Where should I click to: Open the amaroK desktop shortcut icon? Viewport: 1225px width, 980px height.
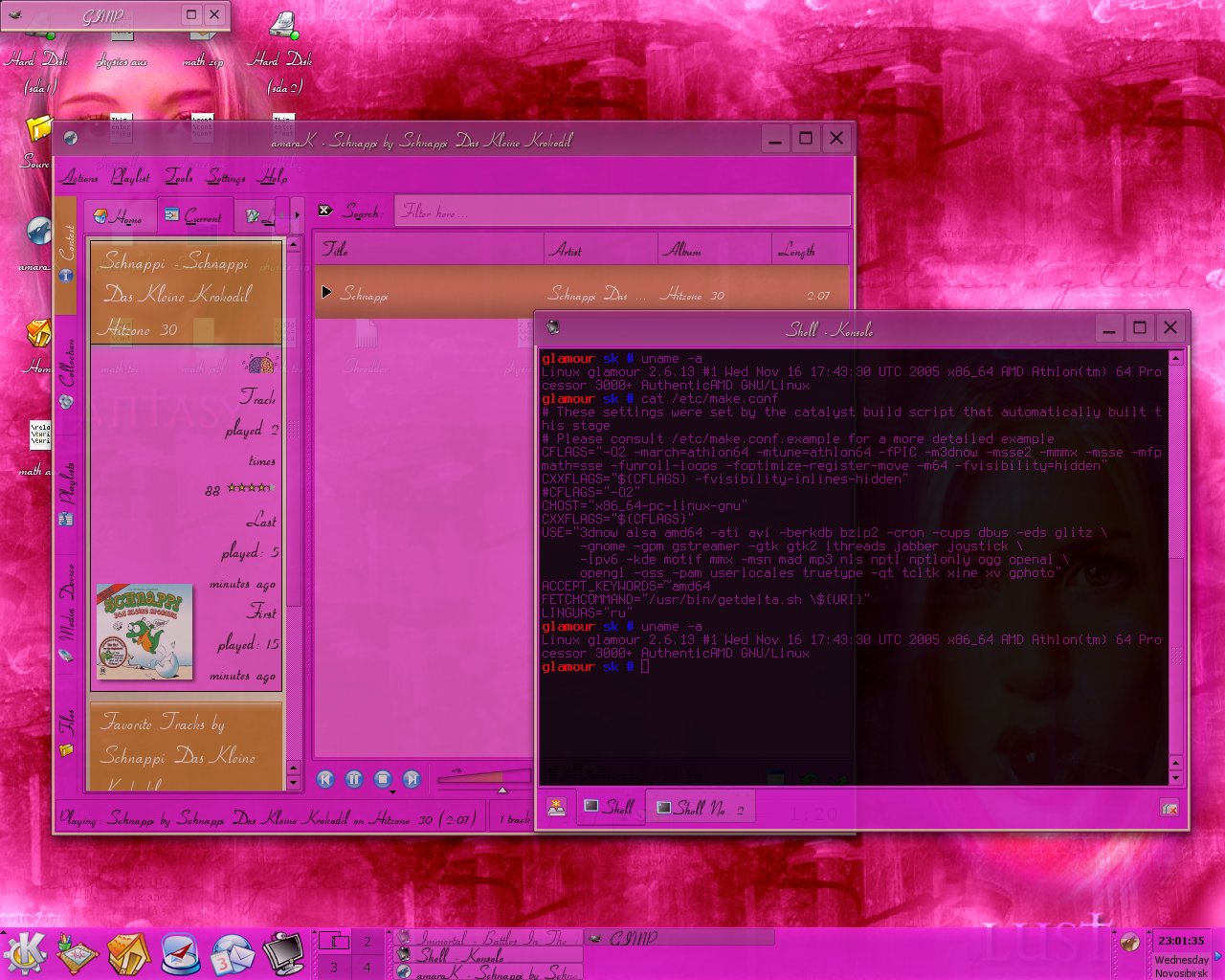click(x=38, y=233)
